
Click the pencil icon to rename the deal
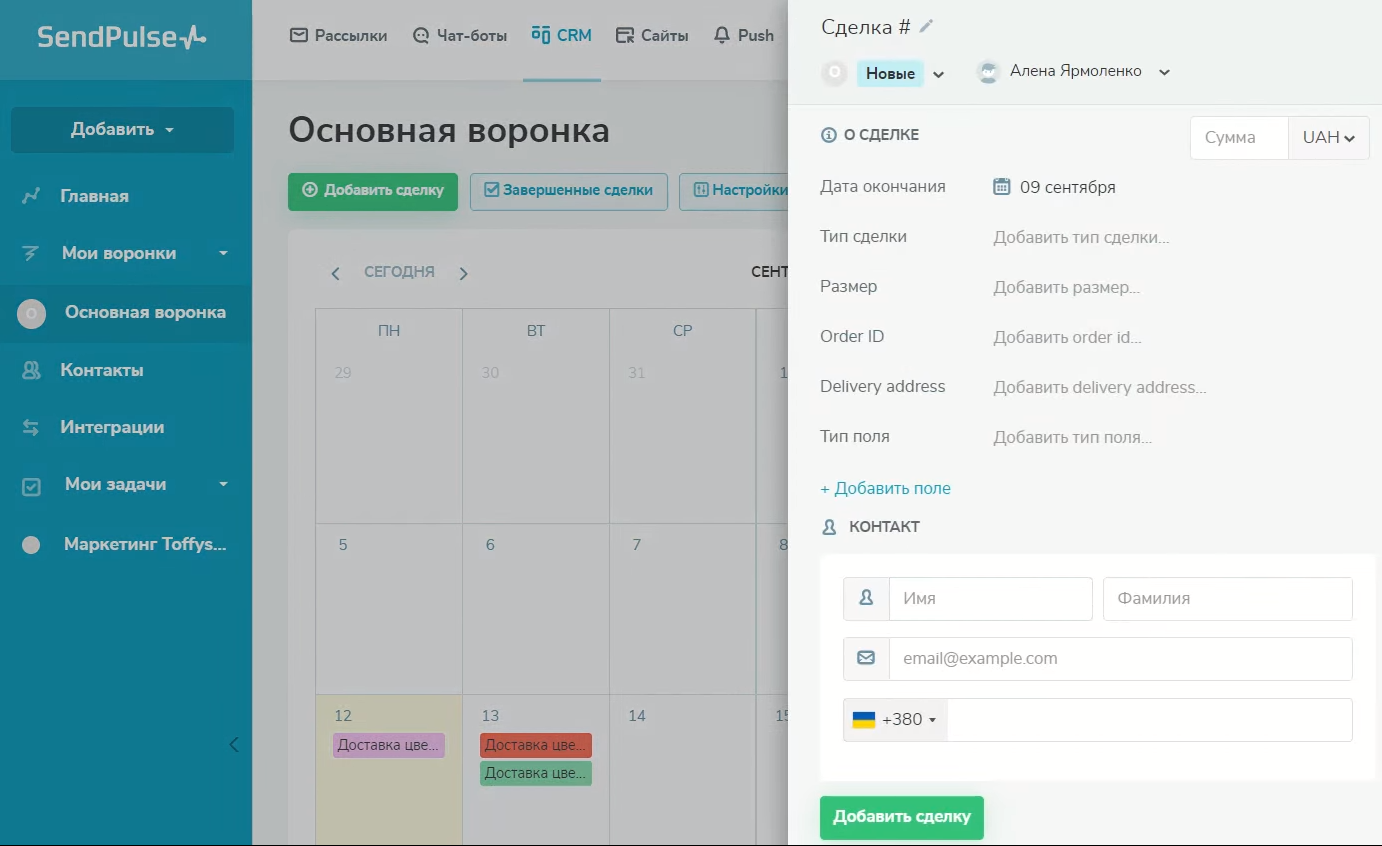click(926, 27)
